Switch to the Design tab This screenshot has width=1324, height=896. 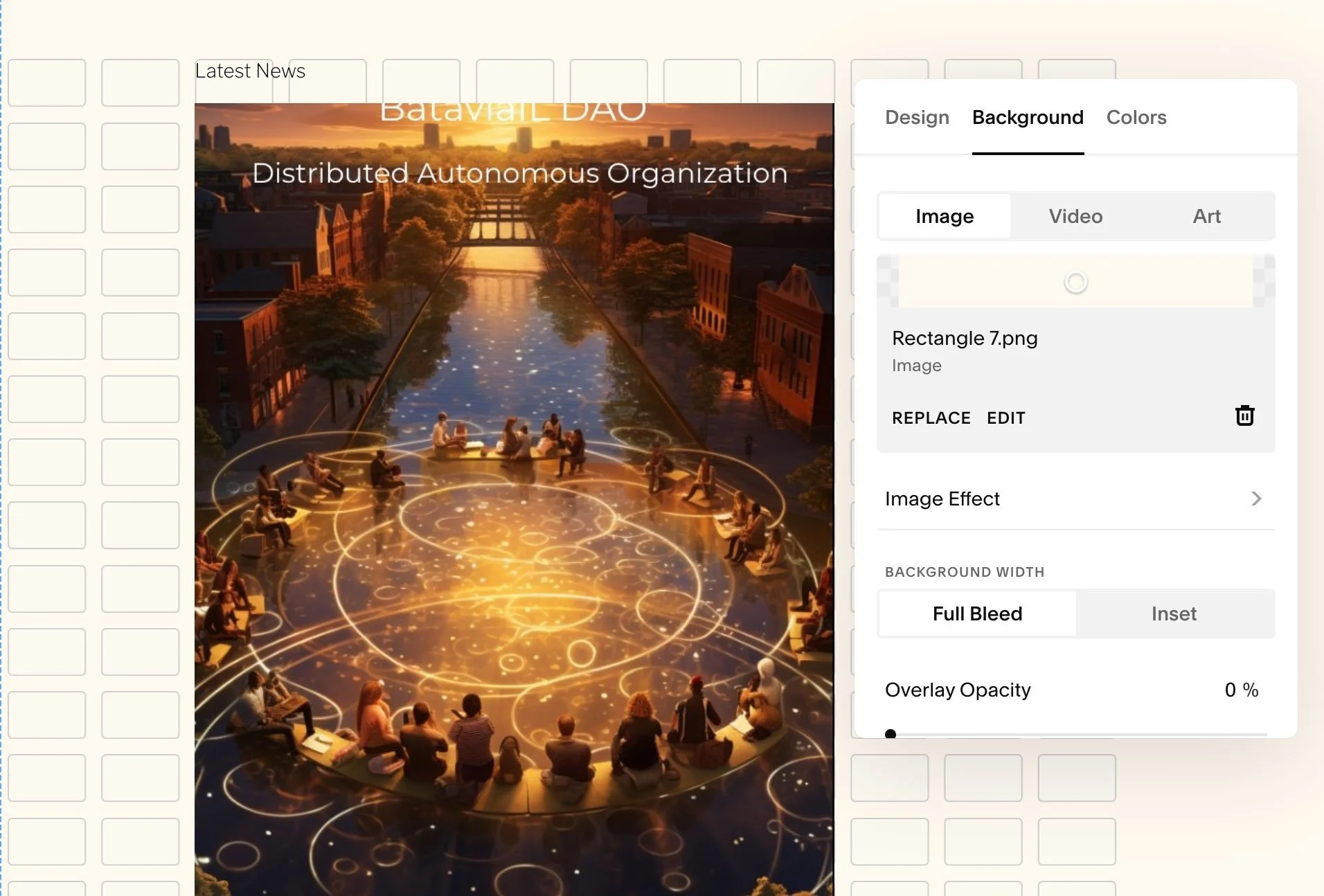tap(917, 118)
